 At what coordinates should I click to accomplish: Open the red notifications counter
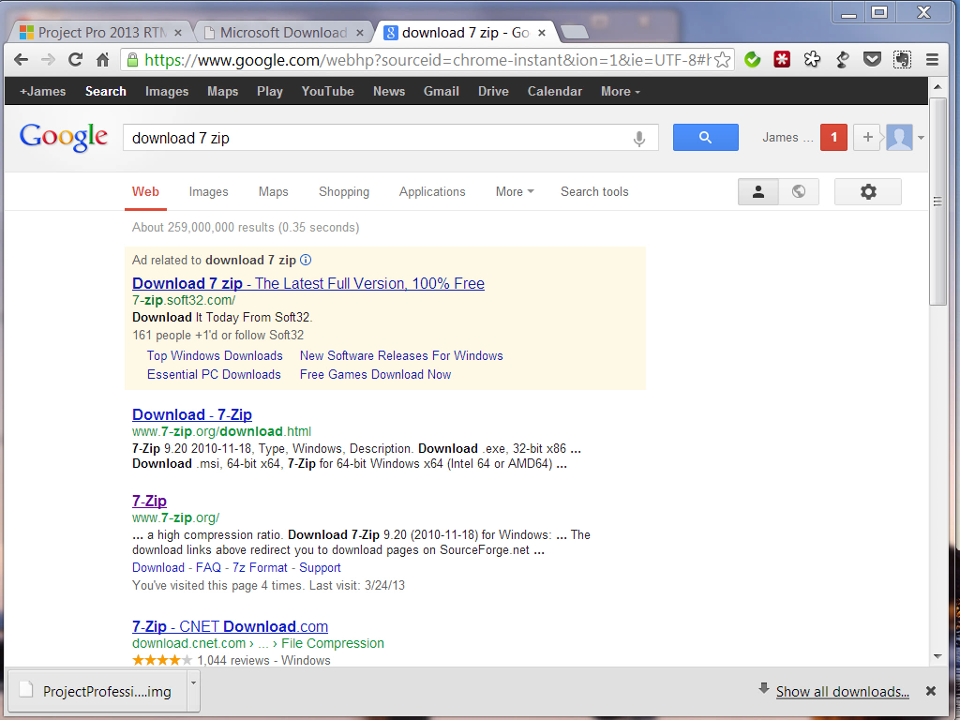coord(833,138)
